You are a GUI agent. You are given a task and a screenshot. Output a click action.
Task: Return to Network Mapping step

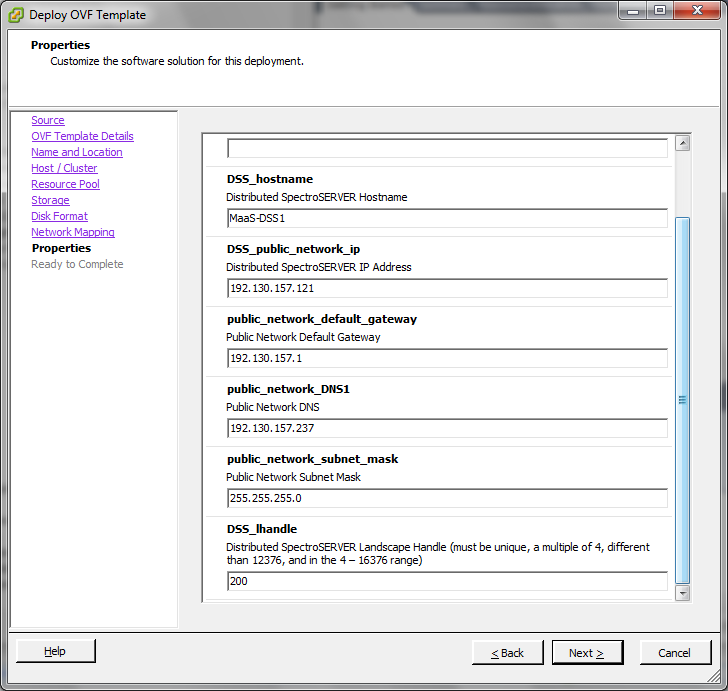point(73,232)
